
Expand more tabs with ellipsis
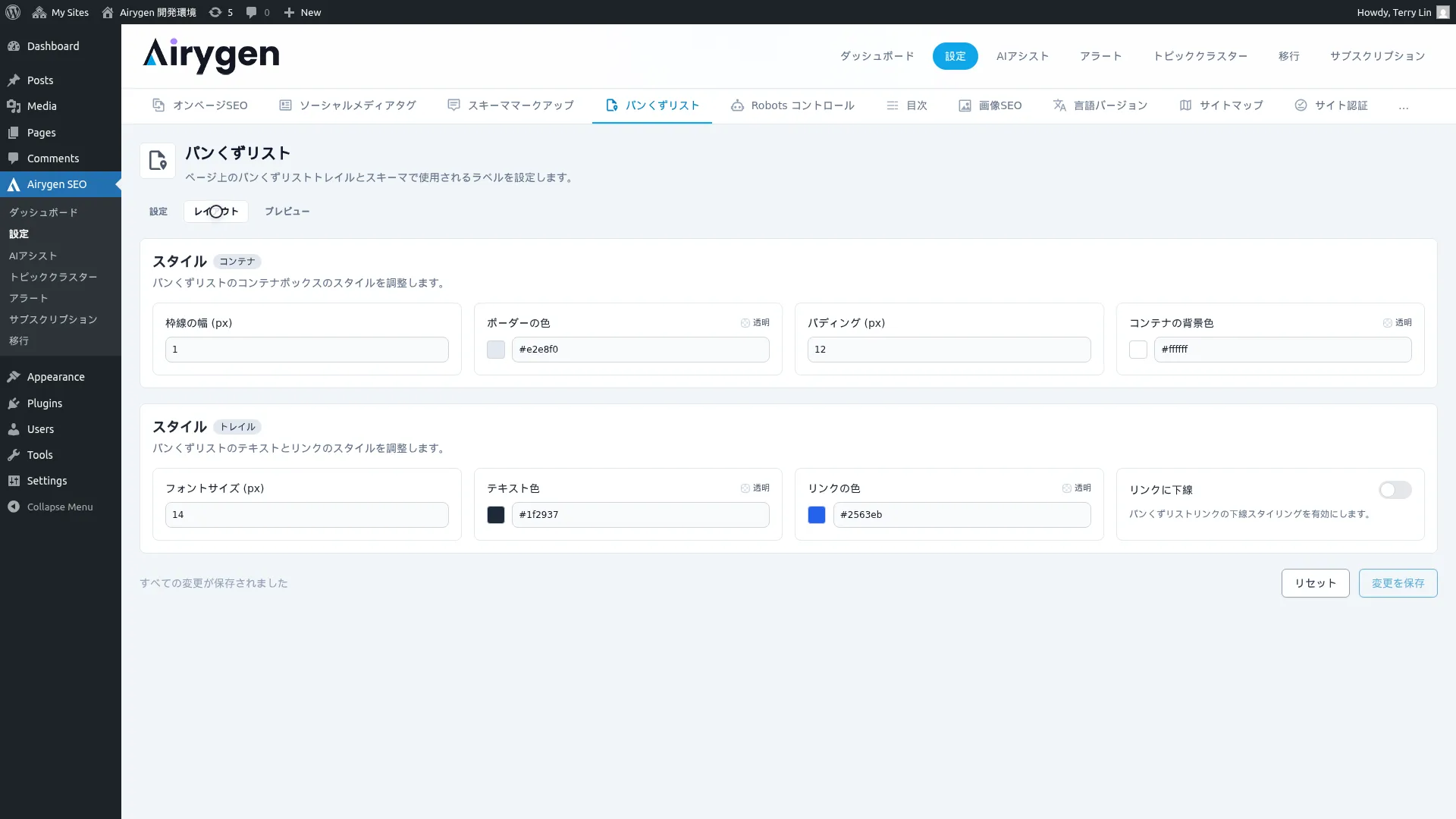pos(1404,107)
